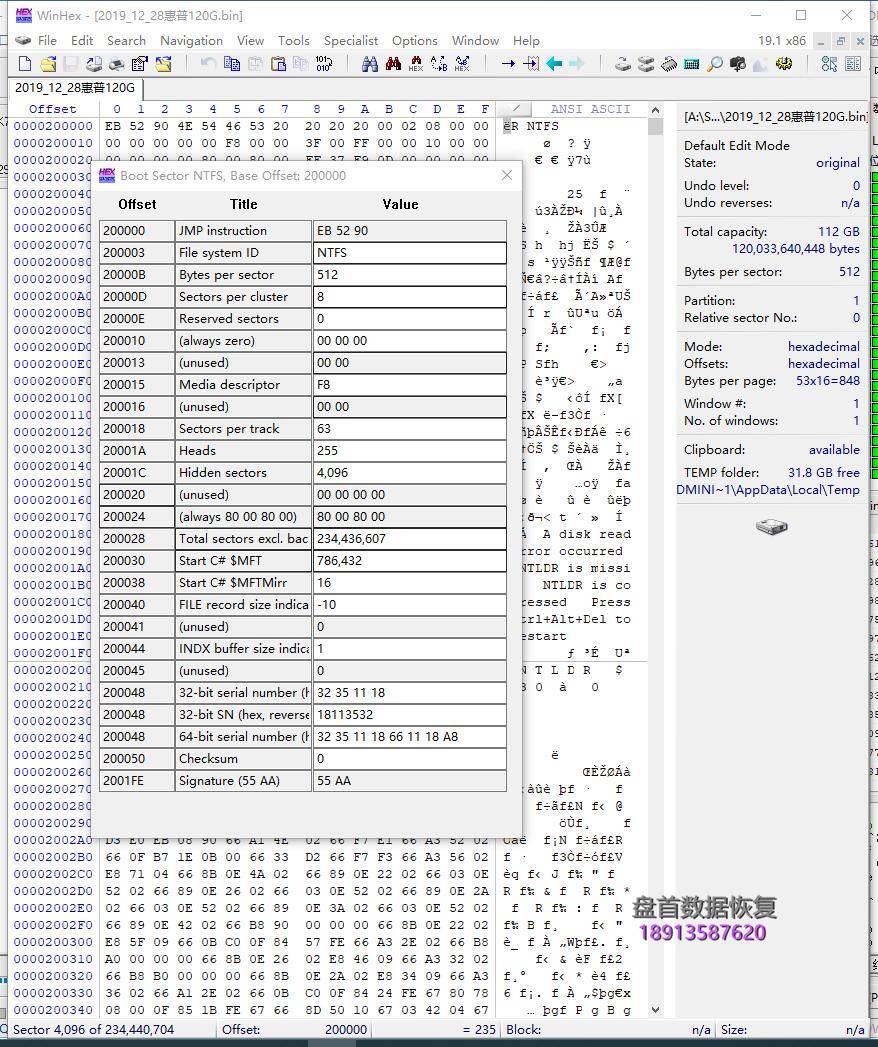Click Bytes per page value 53x16=848
This screenshot has height=1047, width=878.
pos(828,381)
